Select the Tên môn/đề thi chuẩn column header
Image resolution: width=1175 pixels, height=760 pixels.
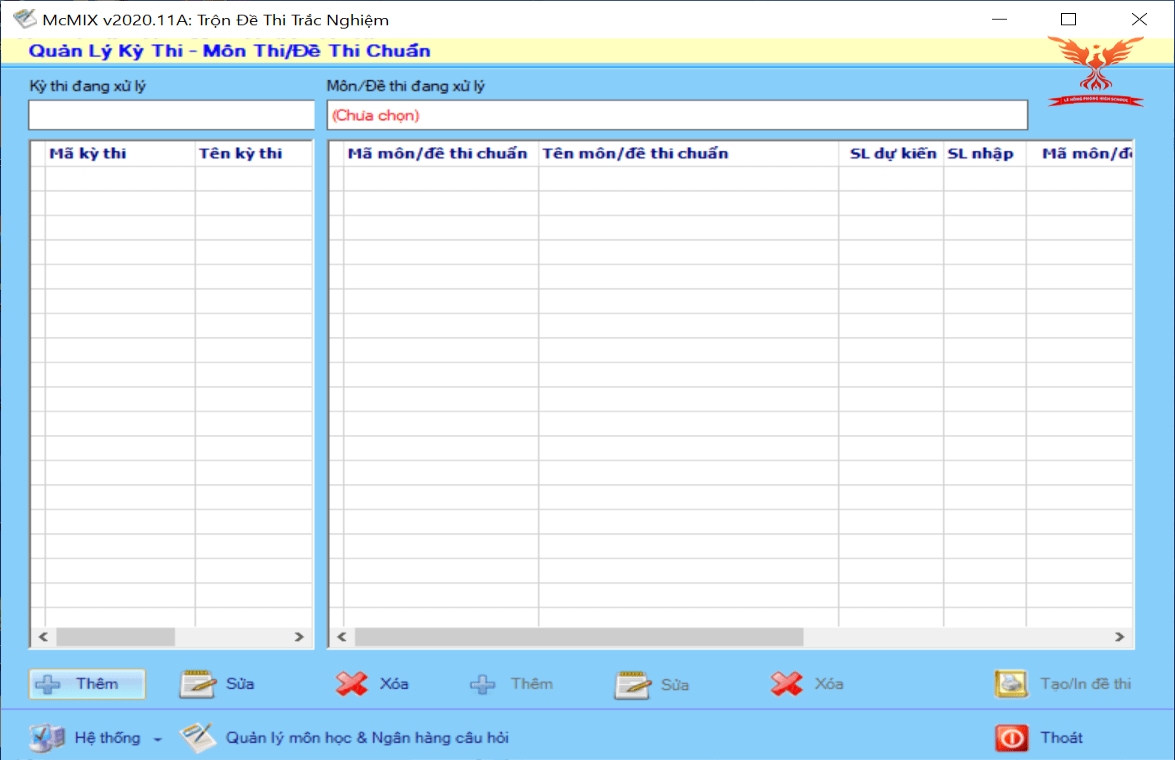(x=635, y=153)
